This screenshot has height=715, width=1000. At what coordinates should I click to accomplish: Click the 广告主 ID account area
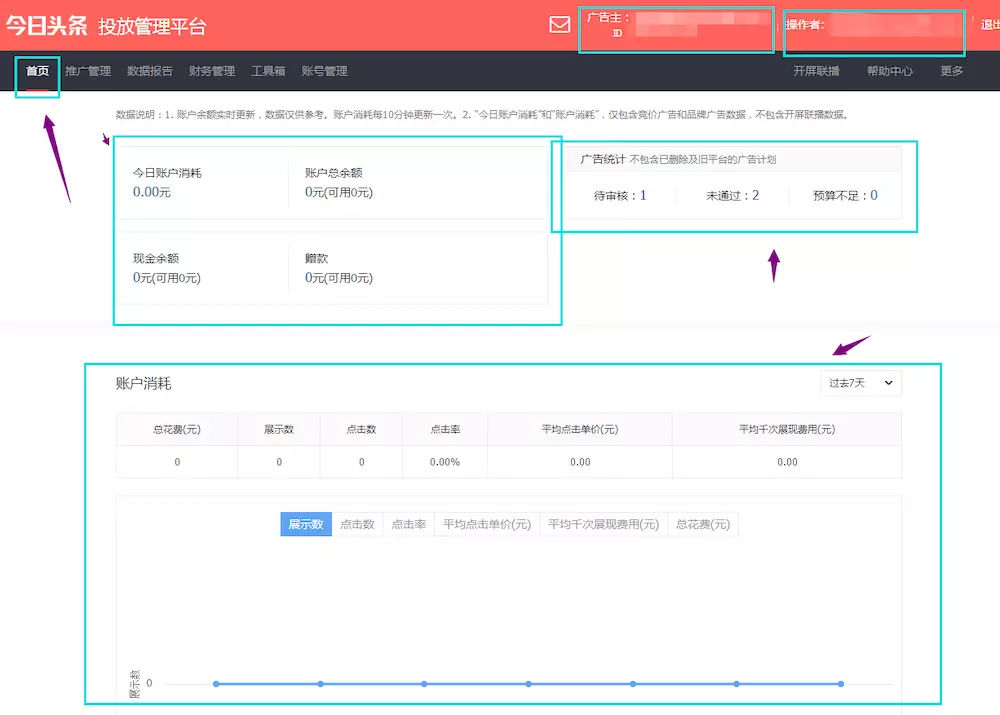pos(677,30)
